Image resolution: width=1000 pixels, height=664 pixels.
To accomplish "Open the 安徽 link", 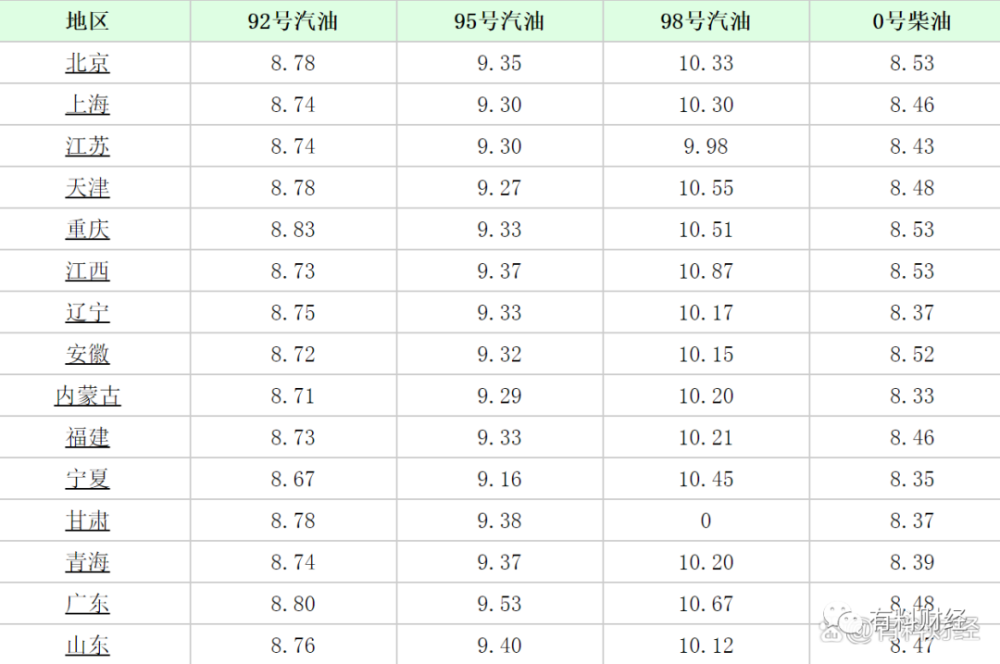I will 88,355.
